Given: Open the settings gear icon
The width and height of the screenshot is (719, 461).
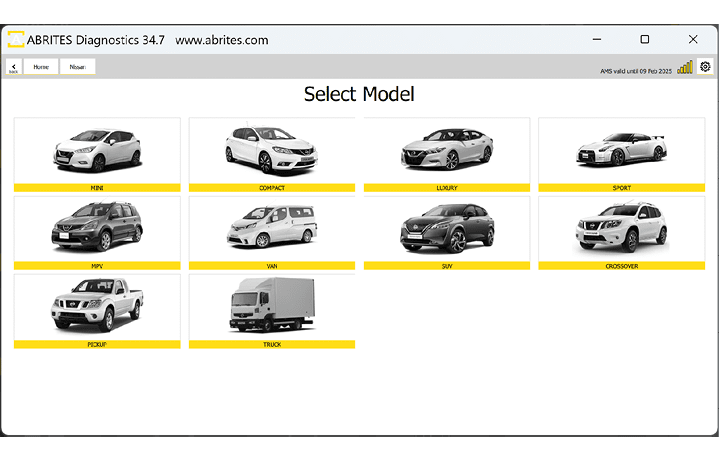Looking at the screenshot, I should (705, 67).
